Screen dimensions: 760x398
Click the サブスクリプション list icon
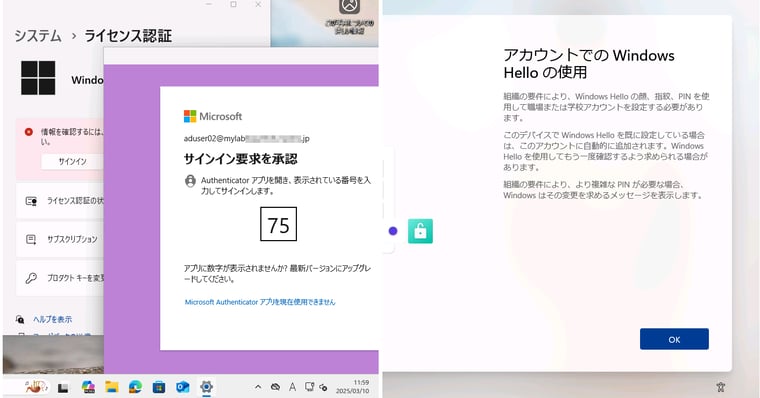point(31,239)
